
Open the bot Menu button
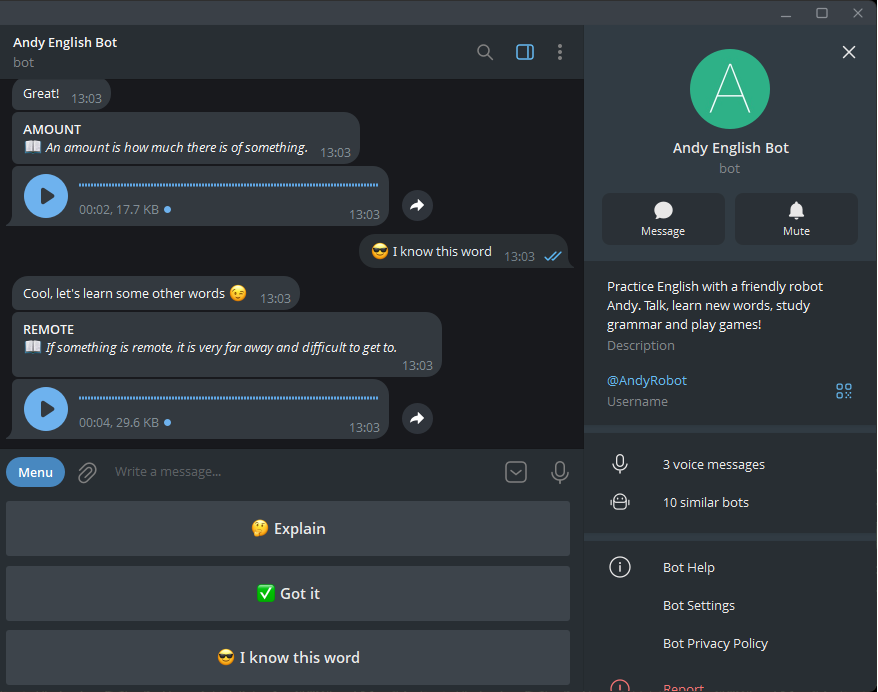point(35,472)
